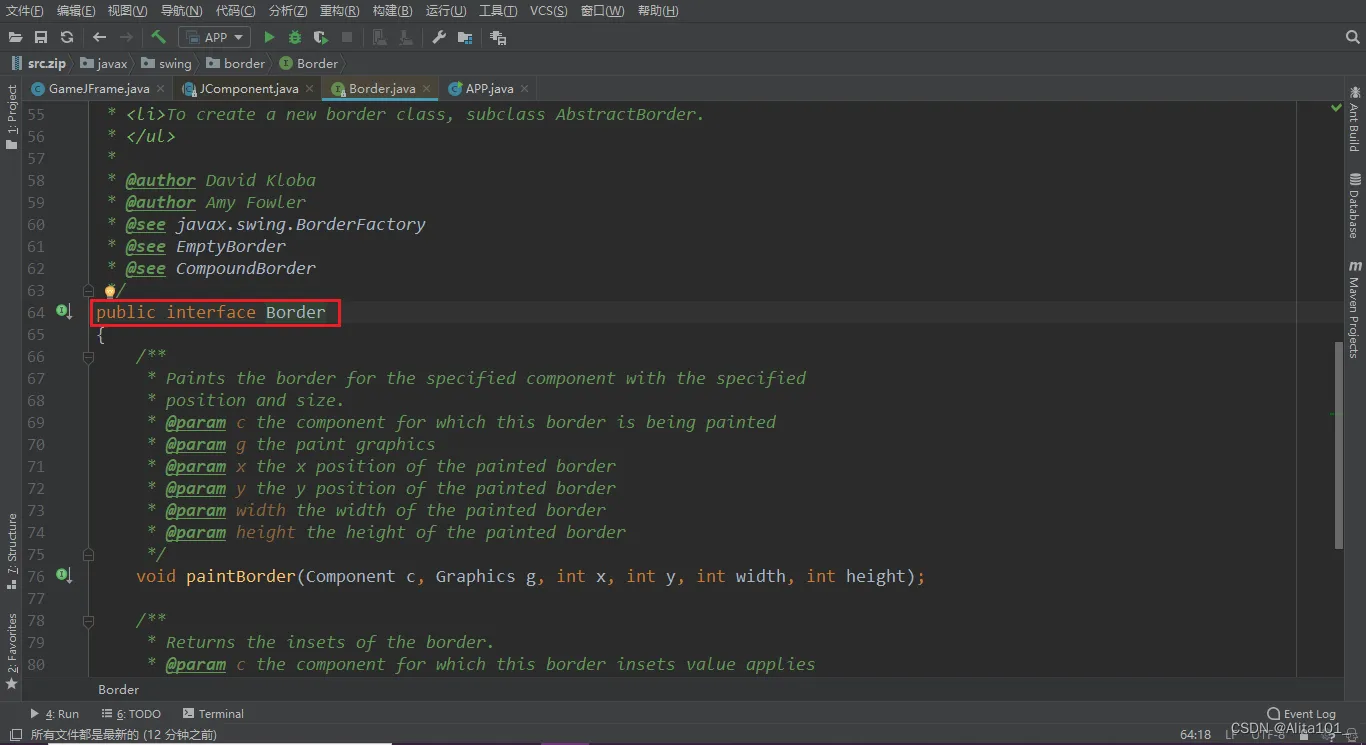Viewport: 1366px width, 745px height.
Task: Open the 工具(T) menu
Action: (x=498, y=11)
